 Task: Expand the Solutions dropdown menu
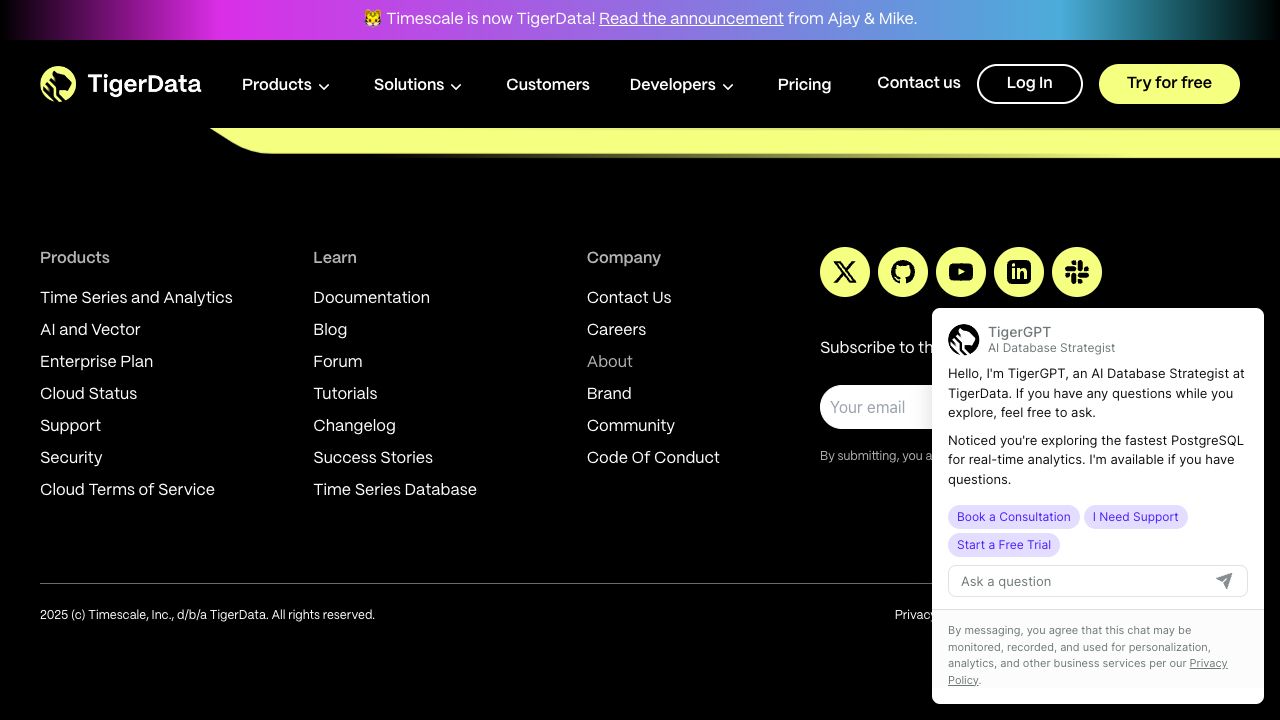418,85
